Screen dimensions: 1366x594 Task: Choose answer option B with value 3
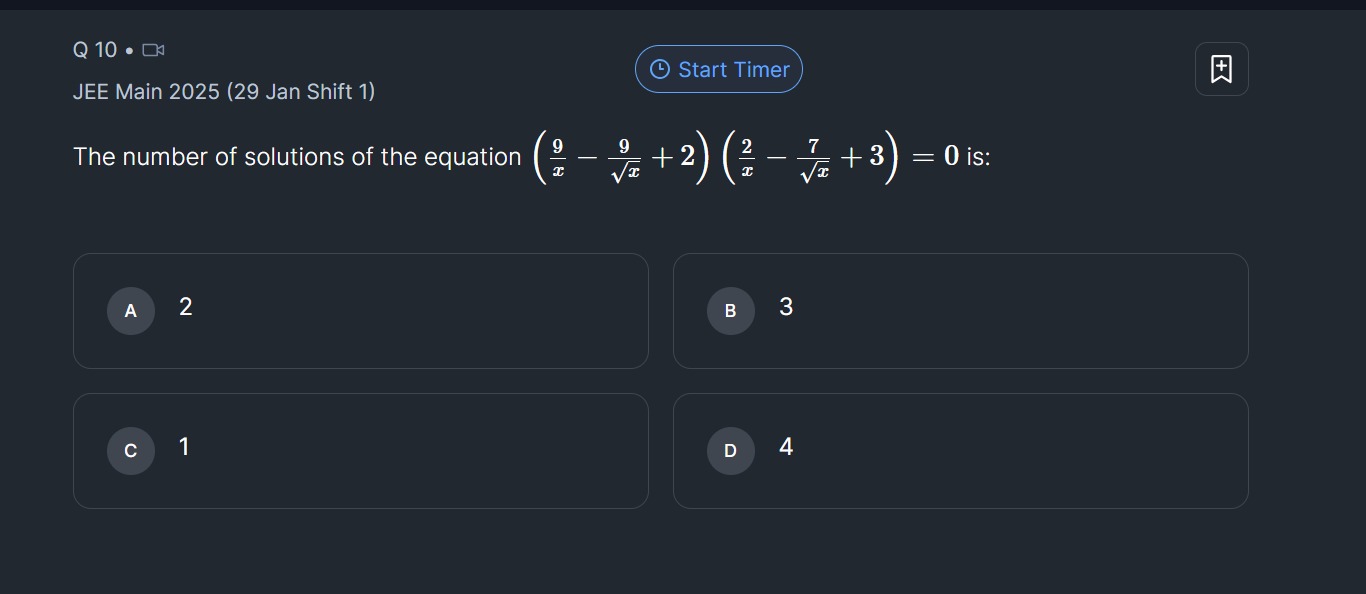click(x=960, y=311)
